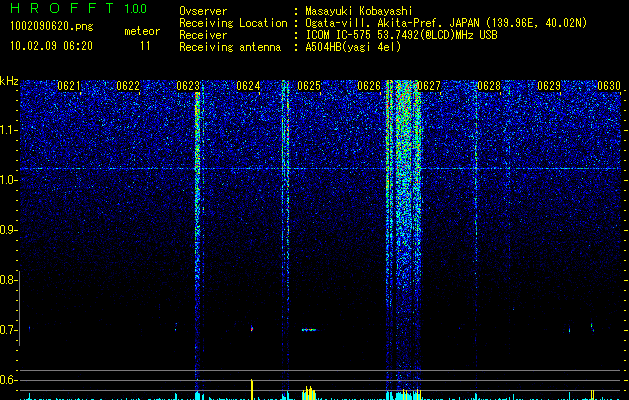Image resolution: width=629 pixels, height=400 pixels.
Task: Click the A504HB(yagi 4el) antenna text
Action: click(353, 47)
